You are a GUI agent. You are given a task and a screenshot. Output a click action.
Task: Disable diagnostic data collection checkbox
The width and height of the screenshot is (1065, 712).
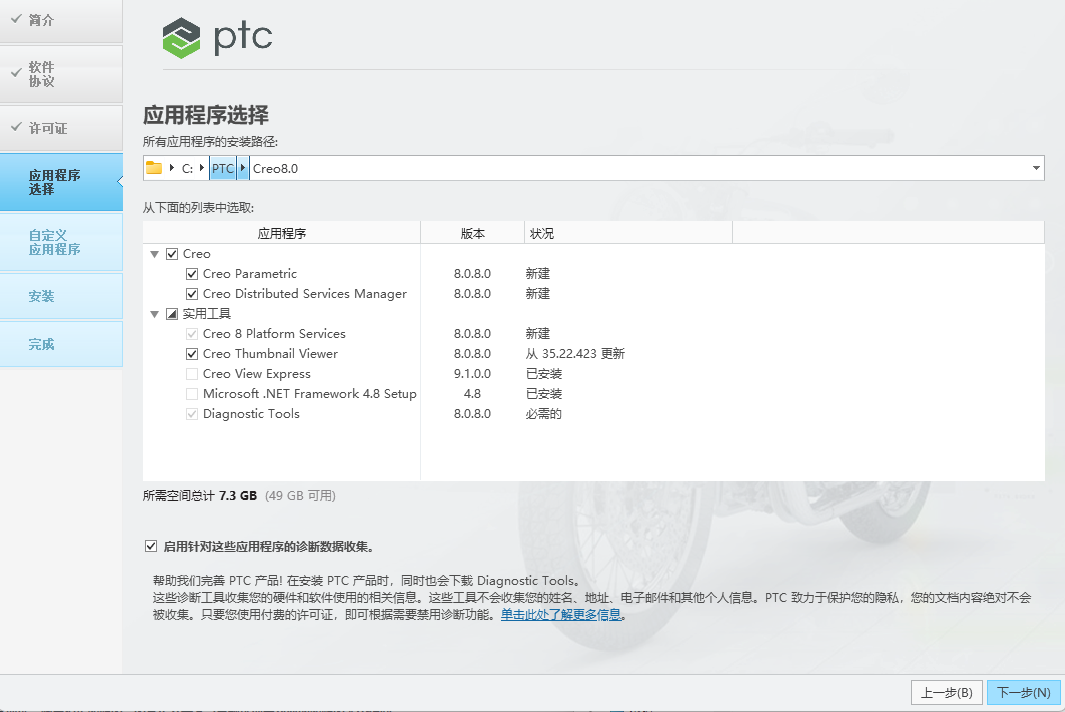point(151,546)
